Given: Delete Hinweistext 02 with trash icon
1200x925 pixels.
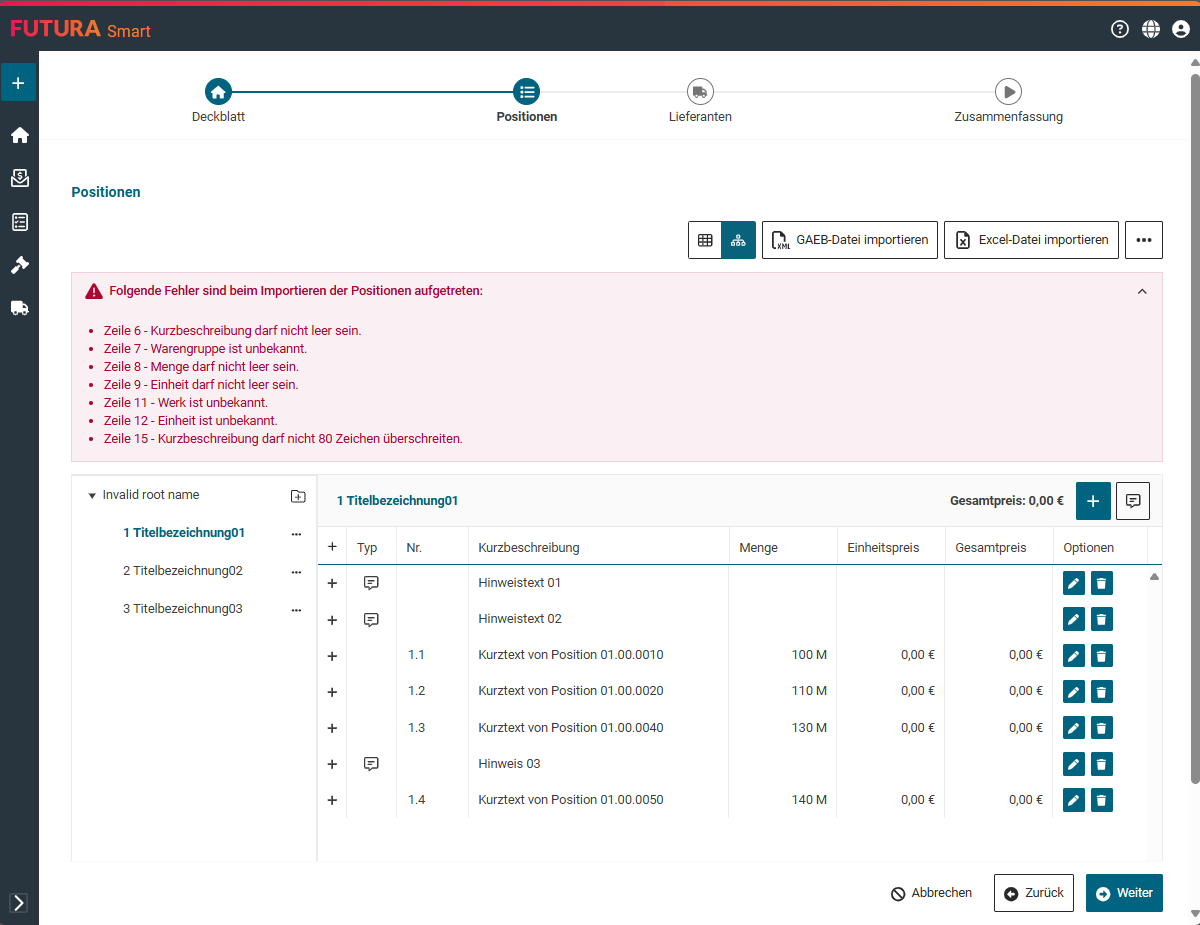Looking at the screenshot, I should coord(1101,620).
